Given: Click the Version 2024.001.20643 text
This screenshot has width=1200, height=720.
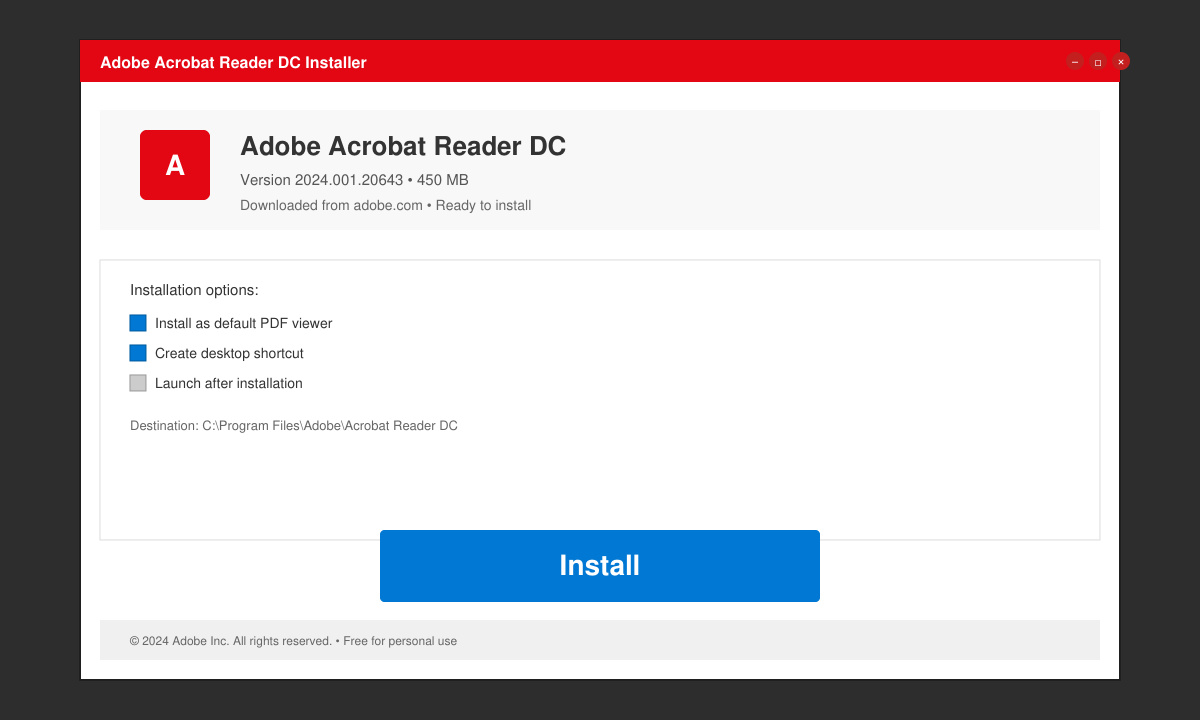Looking at the screenshot, I should (x=321, y=180).
